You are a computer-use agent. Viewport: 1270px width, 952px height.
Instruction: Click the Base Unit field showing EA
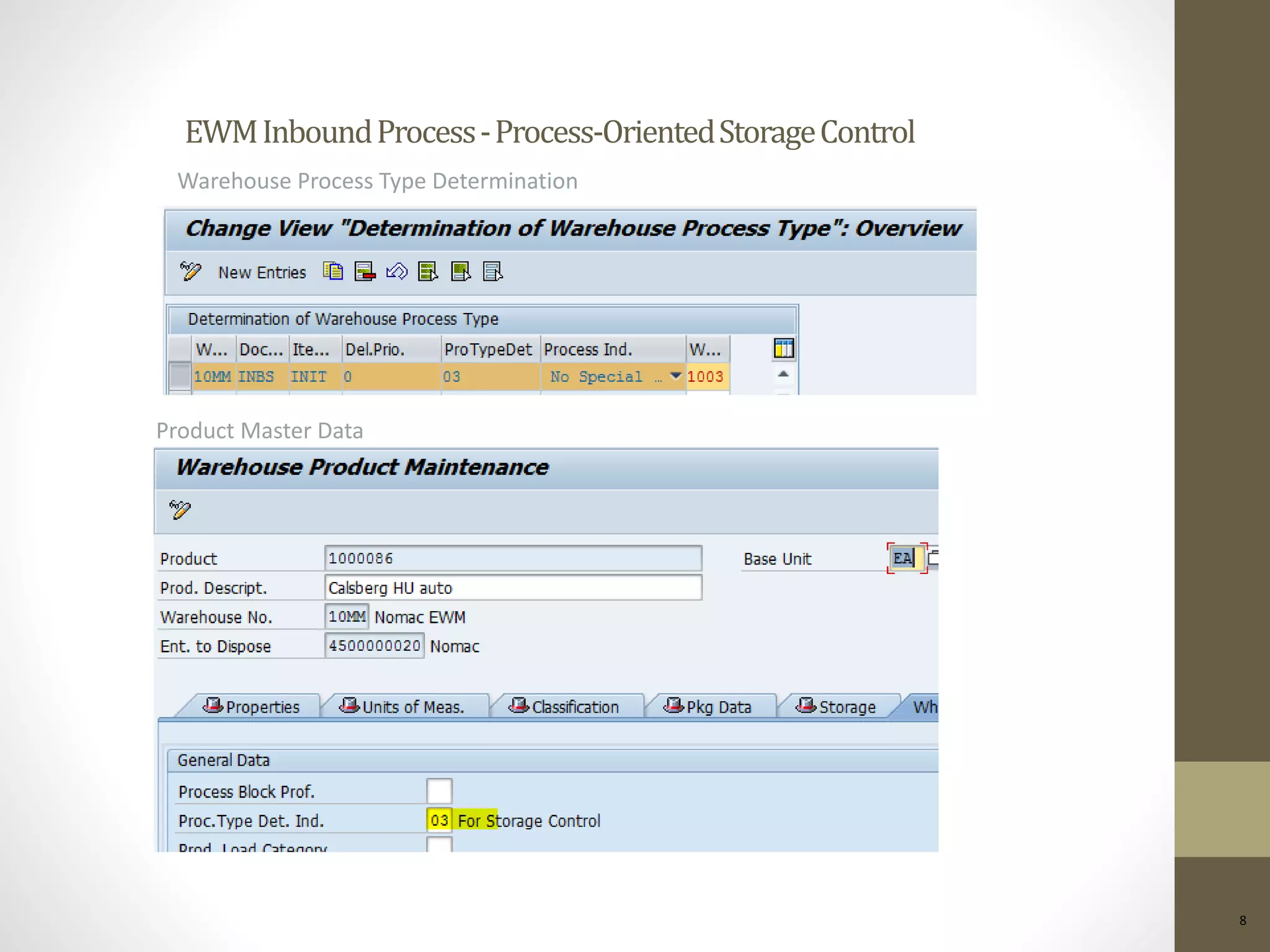[907, 558]
